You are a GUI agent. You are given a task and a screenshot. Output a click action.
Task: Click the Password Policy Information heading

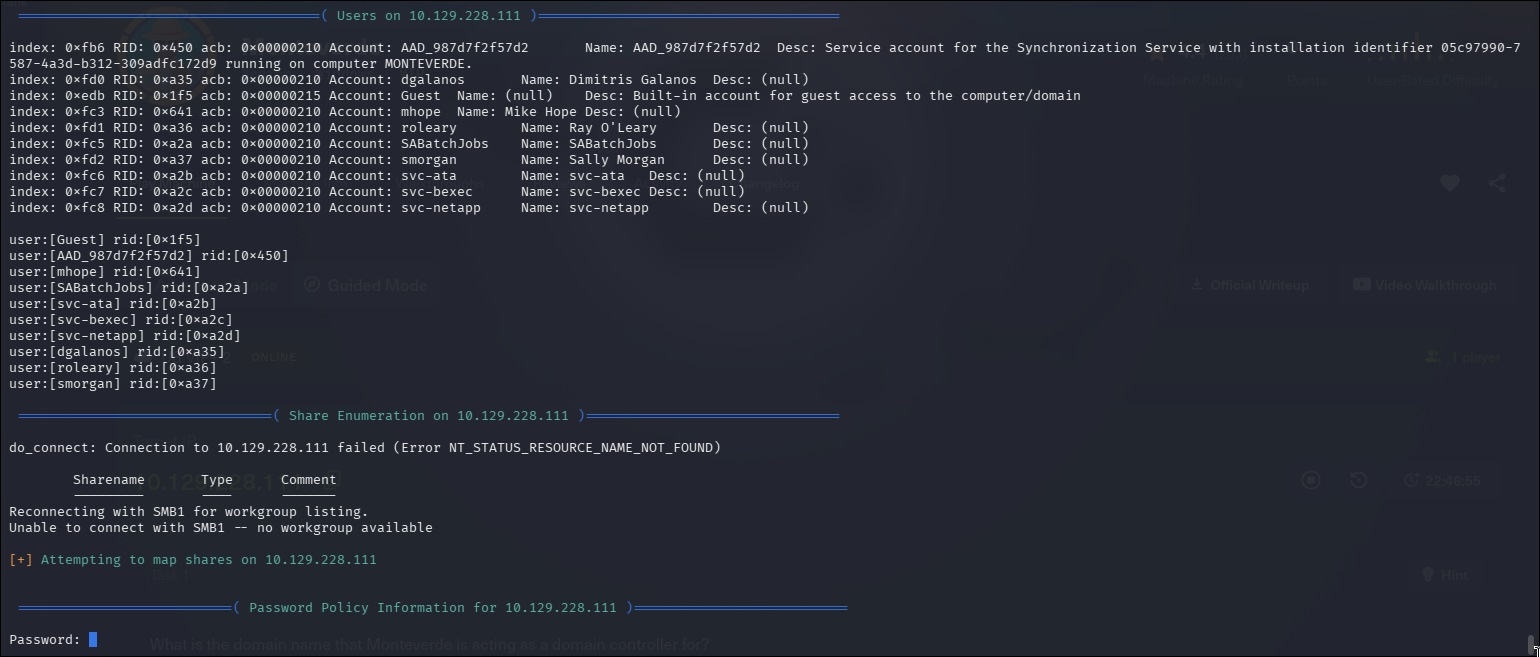432,608
